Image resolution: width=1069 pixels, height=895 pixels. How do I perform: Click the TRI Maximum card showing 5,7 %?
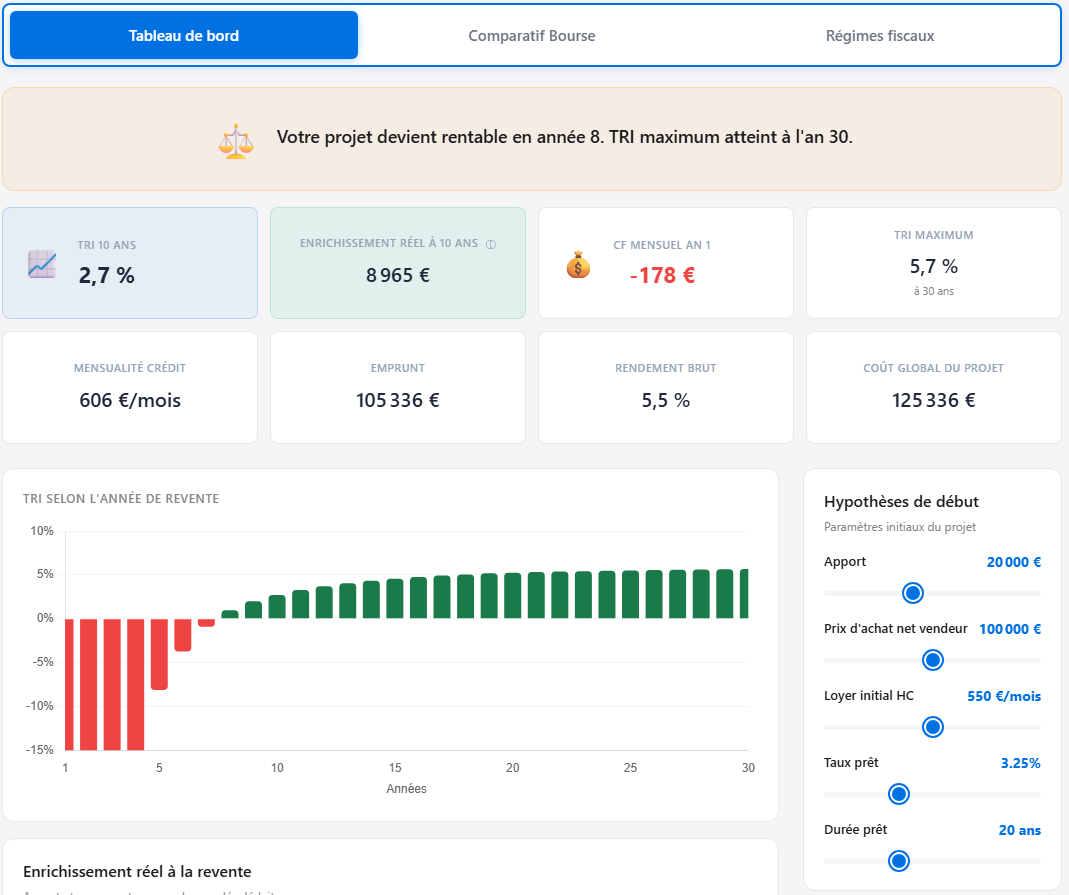933,262
